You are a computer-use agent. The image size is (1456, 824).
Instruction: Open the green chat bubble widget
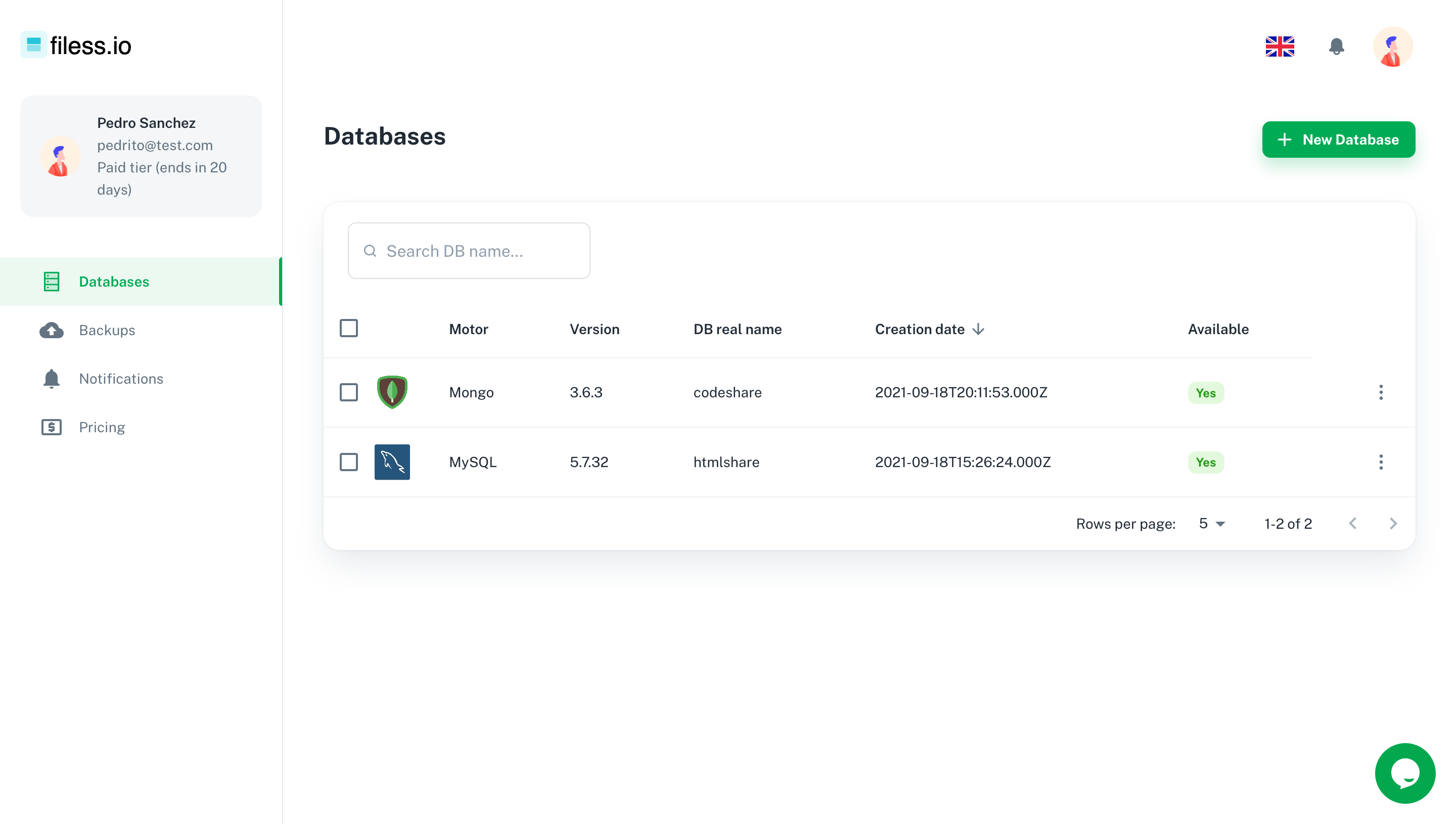click(x=1404, y=773)
